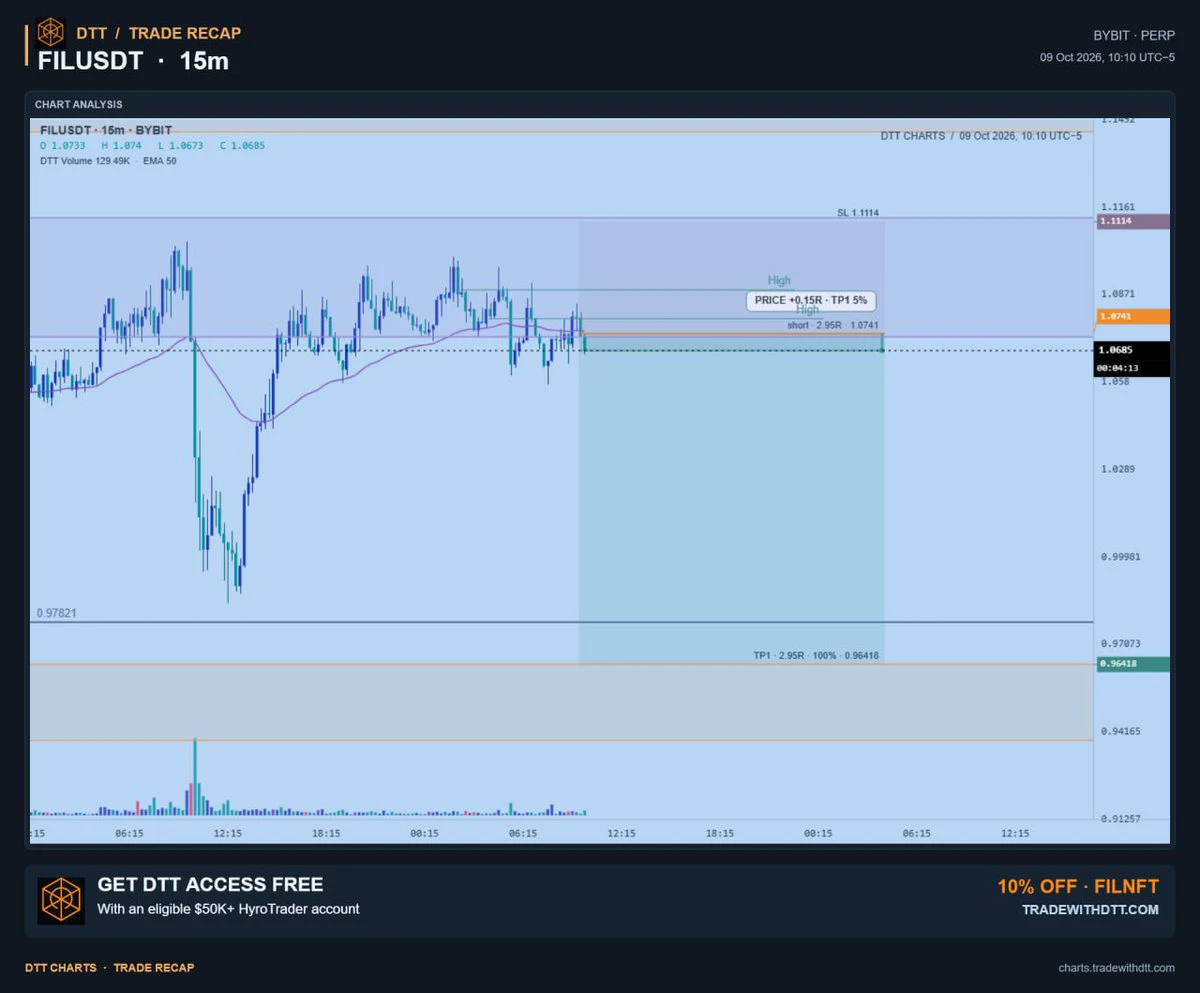Select the 0.97821 level label
1200x993 pixels.
pyautogui.click(x=56, y=613)
